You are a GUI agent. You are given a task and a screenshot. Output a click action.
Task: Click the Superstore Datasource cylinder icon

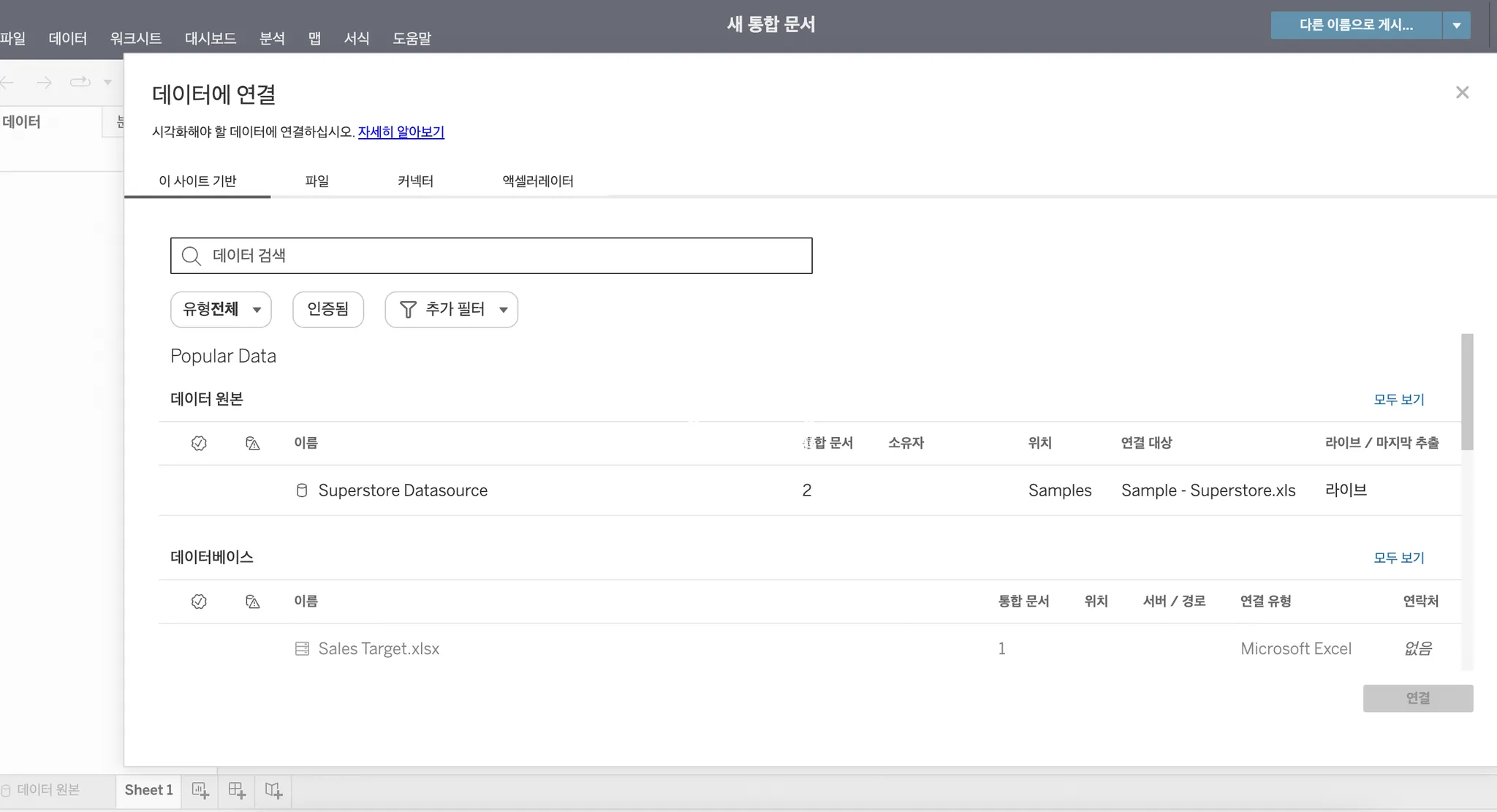[x=301, y=490]
